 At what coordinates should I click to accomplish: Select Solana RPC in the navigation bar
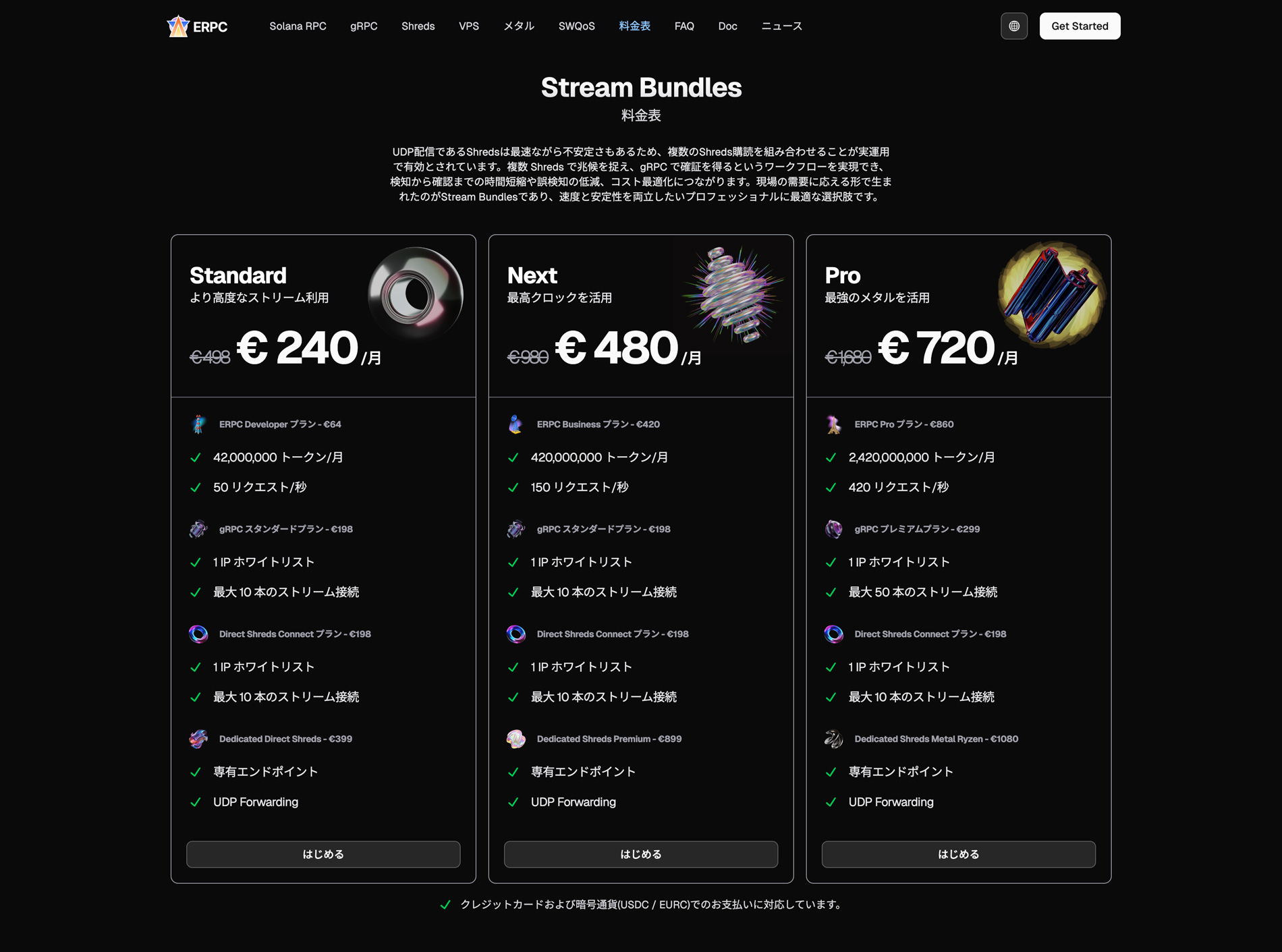298,26
